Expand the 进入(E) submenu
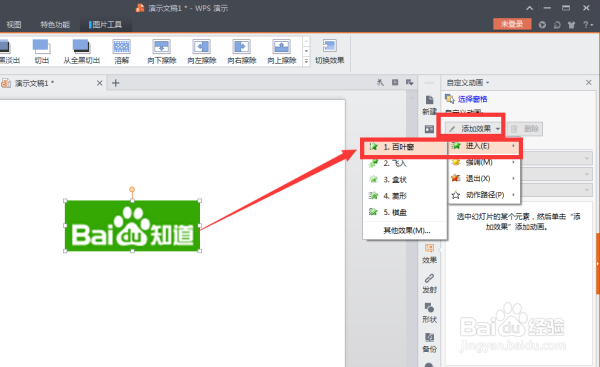The height and width of the screenshot is (367, 600). pyautogui.click(x=484, y=146)
